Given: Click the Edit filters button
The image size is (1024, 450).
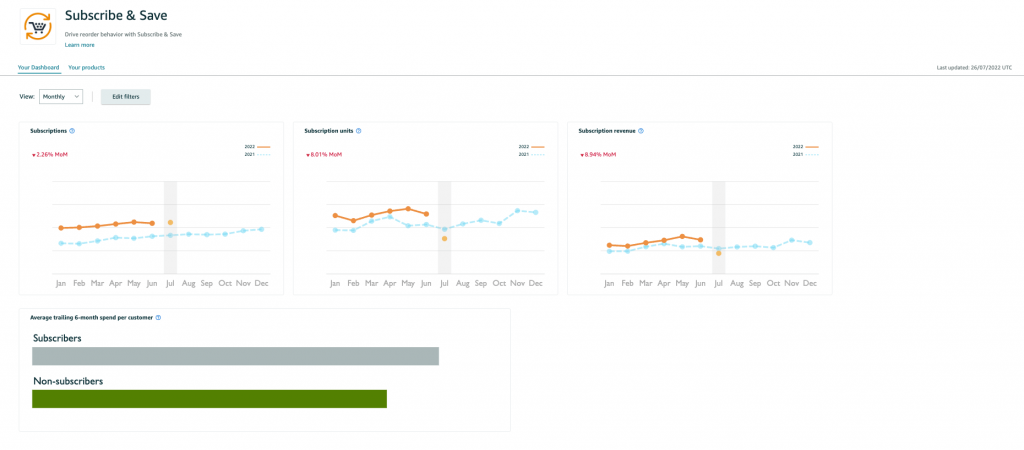Looking at the screenshot, I should (125, 97).
